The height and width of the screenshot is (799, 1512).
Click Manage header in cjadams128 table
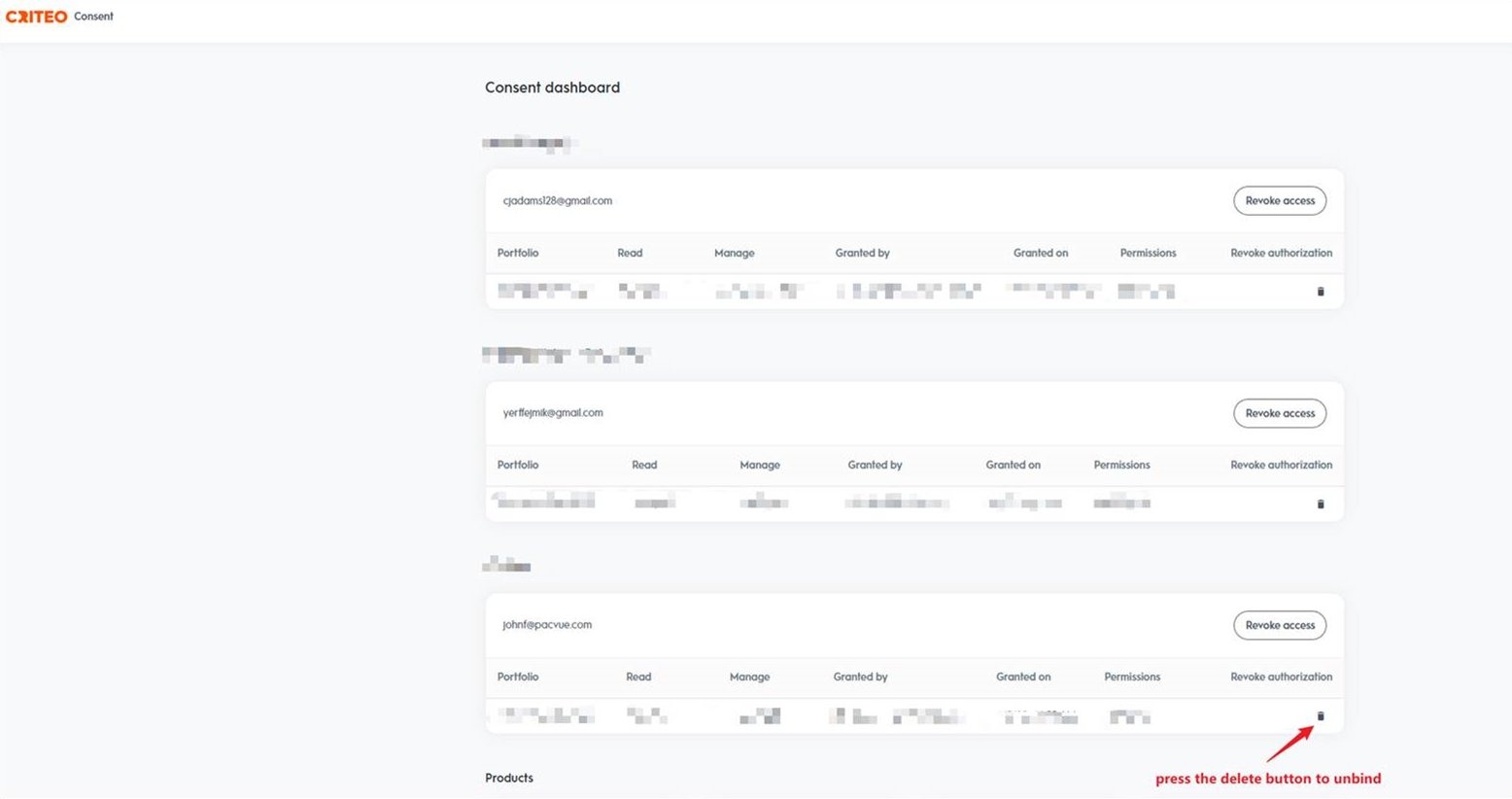point(734,253)
